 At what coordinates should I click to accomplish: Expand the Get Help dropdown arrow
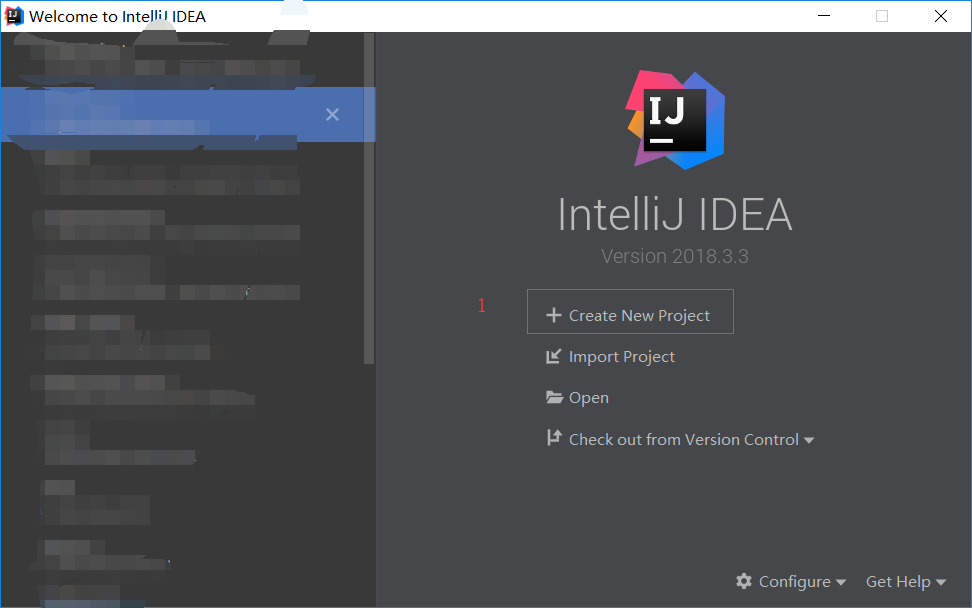[941, 582]
